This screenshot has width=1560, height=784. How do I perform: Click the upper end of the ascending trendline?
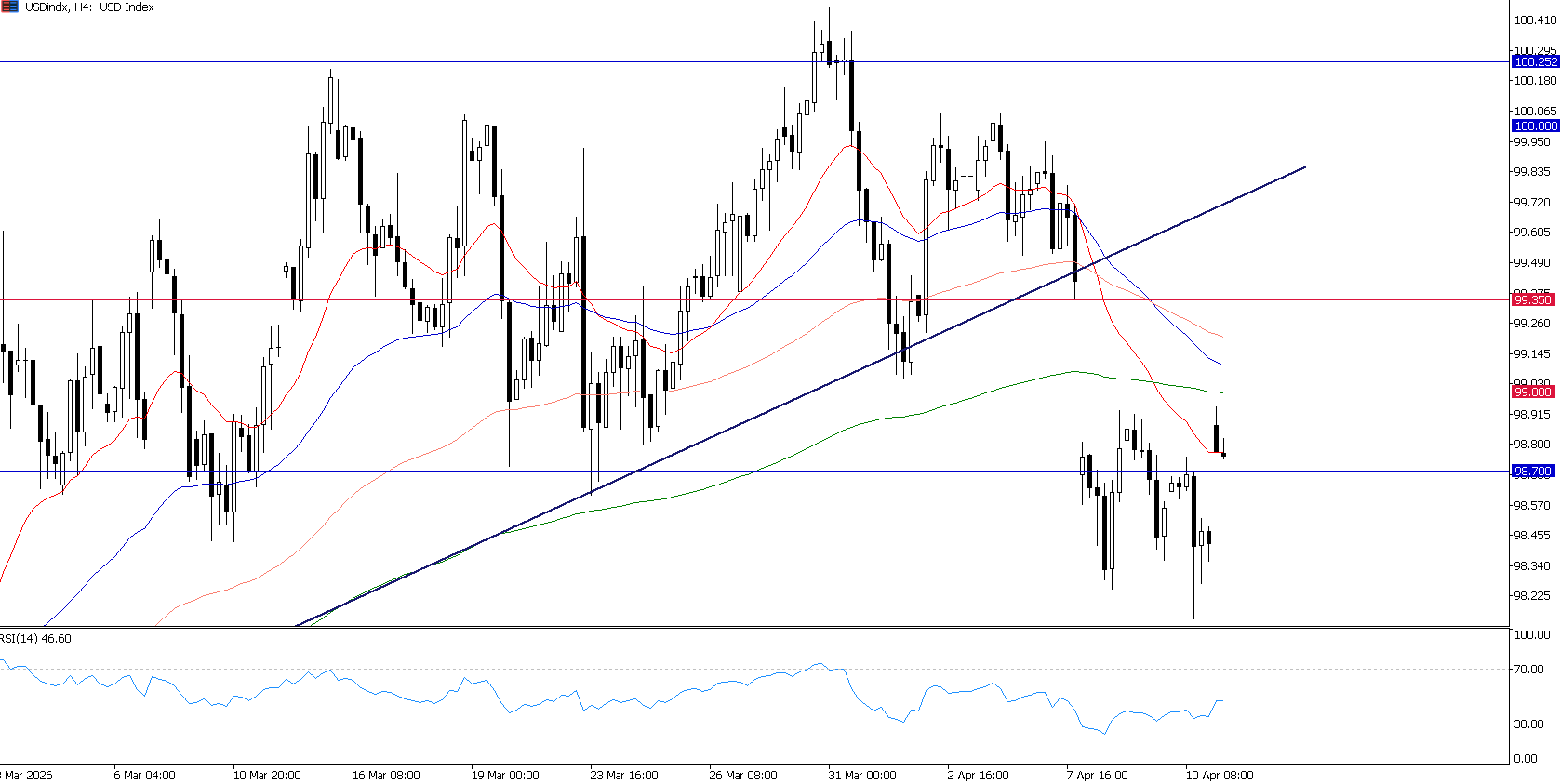point(1304,167)
